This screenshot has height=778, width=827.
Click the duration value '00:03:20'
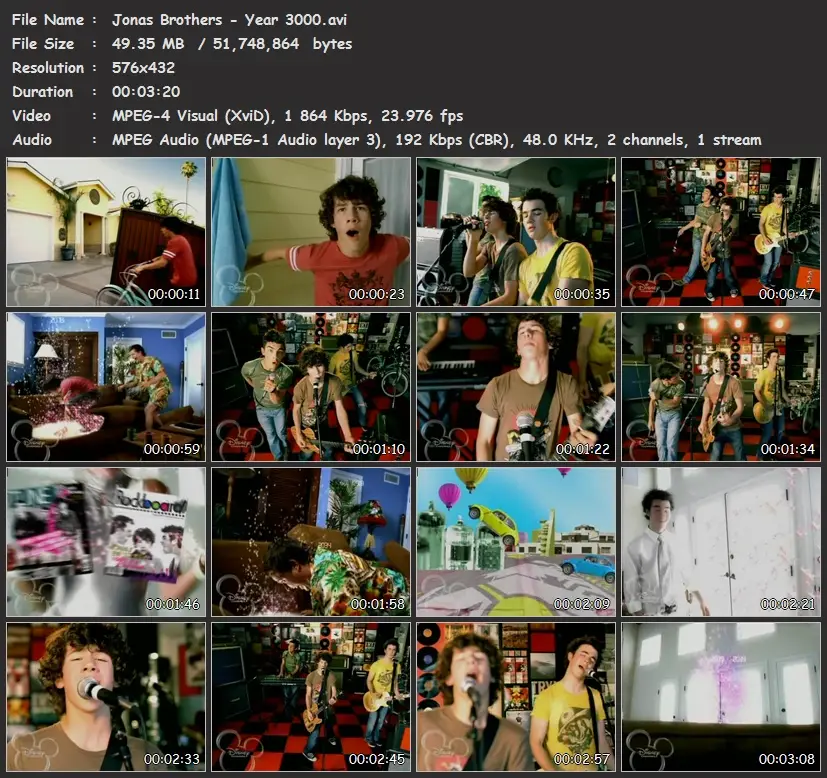pyautogui.click(x=146, y=92)
